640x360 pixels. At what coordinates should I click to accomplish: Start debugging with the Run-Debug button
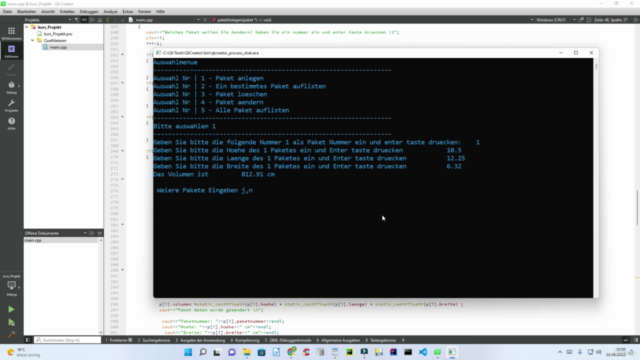tap(11, 322)
